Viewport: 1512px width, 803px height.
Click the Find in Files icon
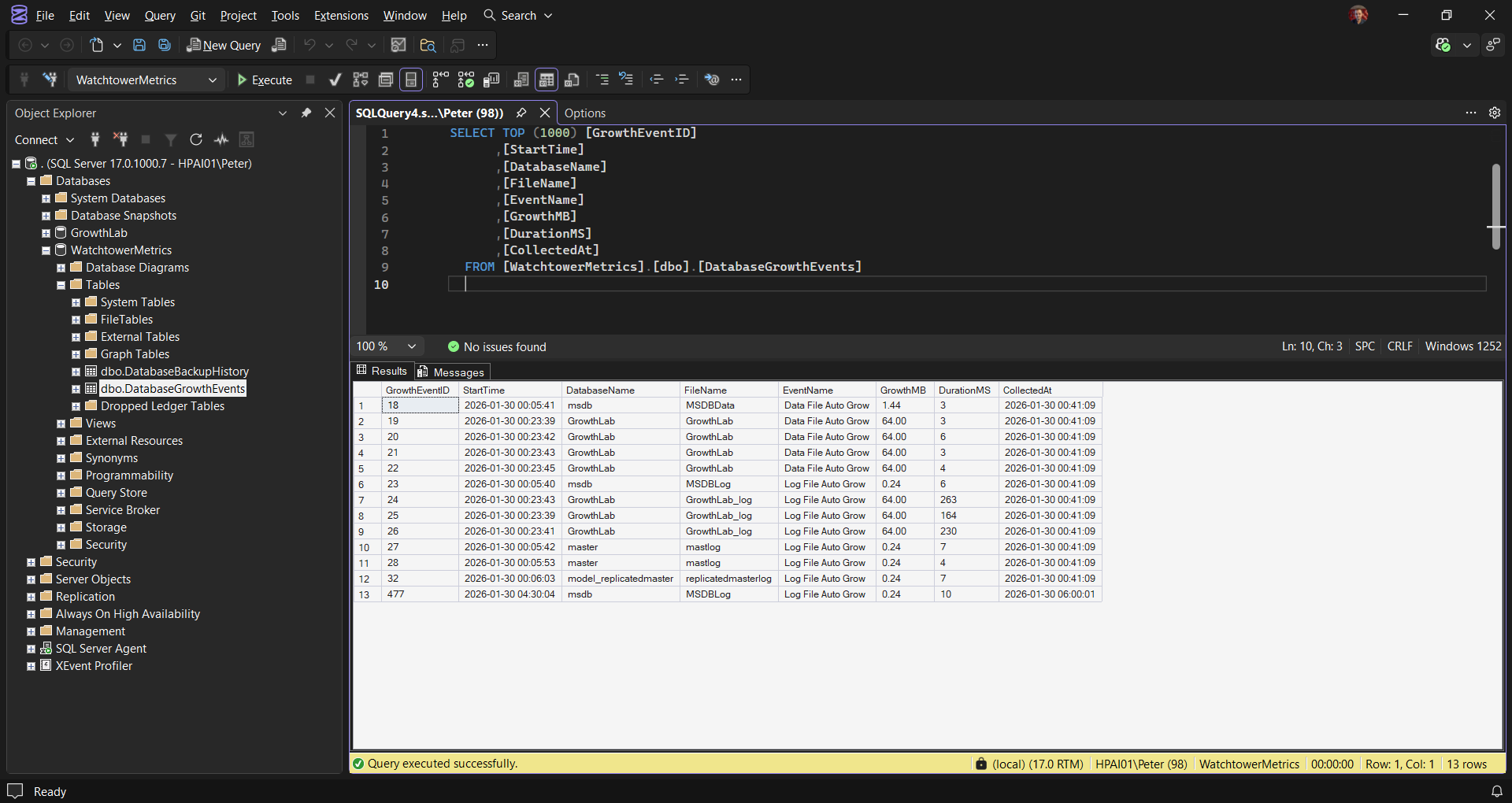pyautogui.click(x=428, y=45)
